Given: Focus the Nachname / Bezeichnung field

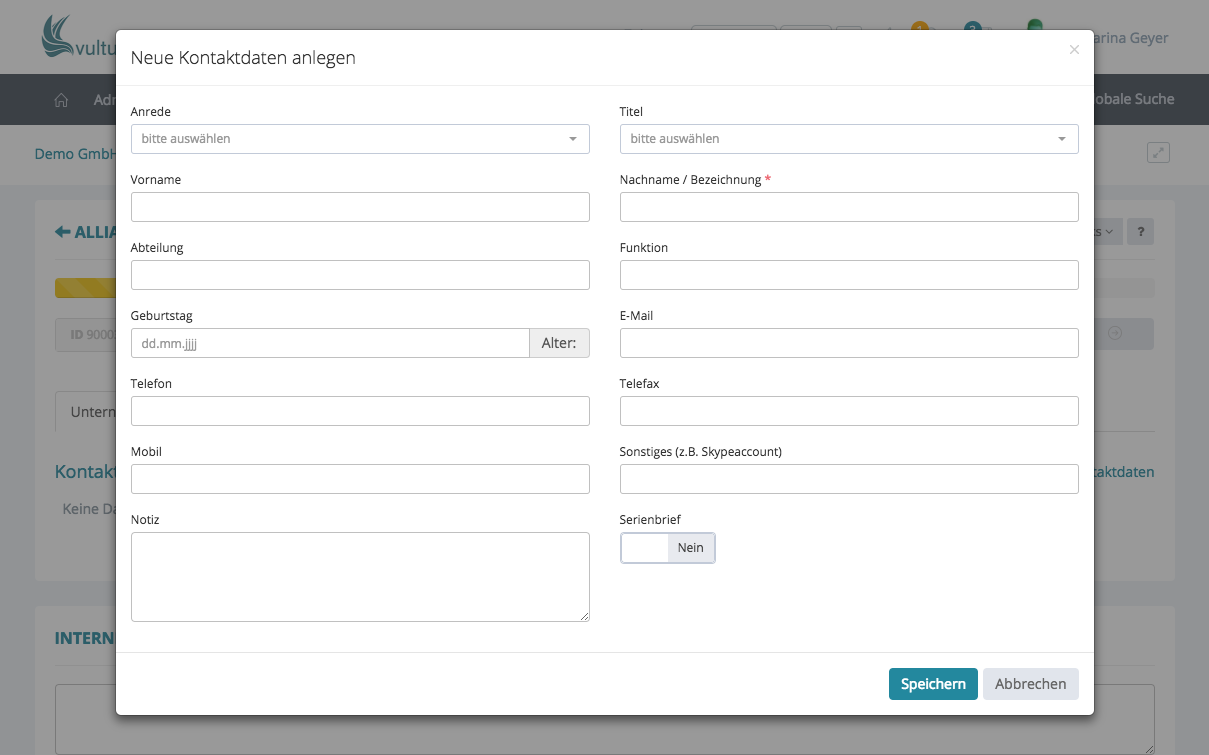Looking at the screenshot, I should click(848, 207).
